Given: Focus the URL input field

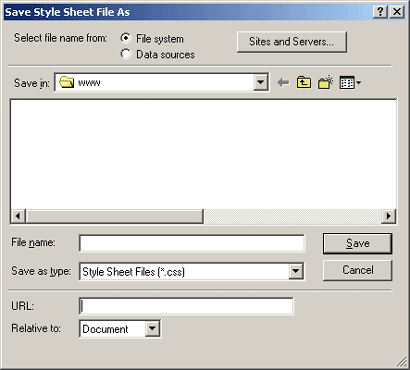Looking at the screenshot, I should pyautogui.click(x=186, y=306).
